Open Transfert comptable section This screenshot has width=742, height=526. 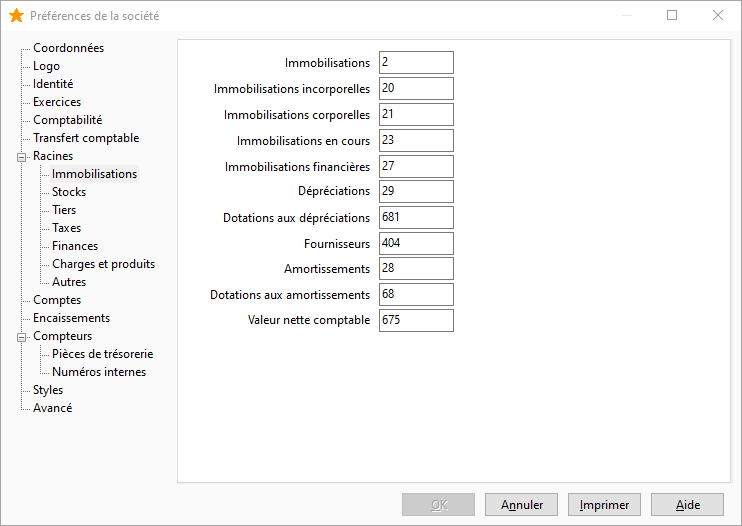coord(86,138)
